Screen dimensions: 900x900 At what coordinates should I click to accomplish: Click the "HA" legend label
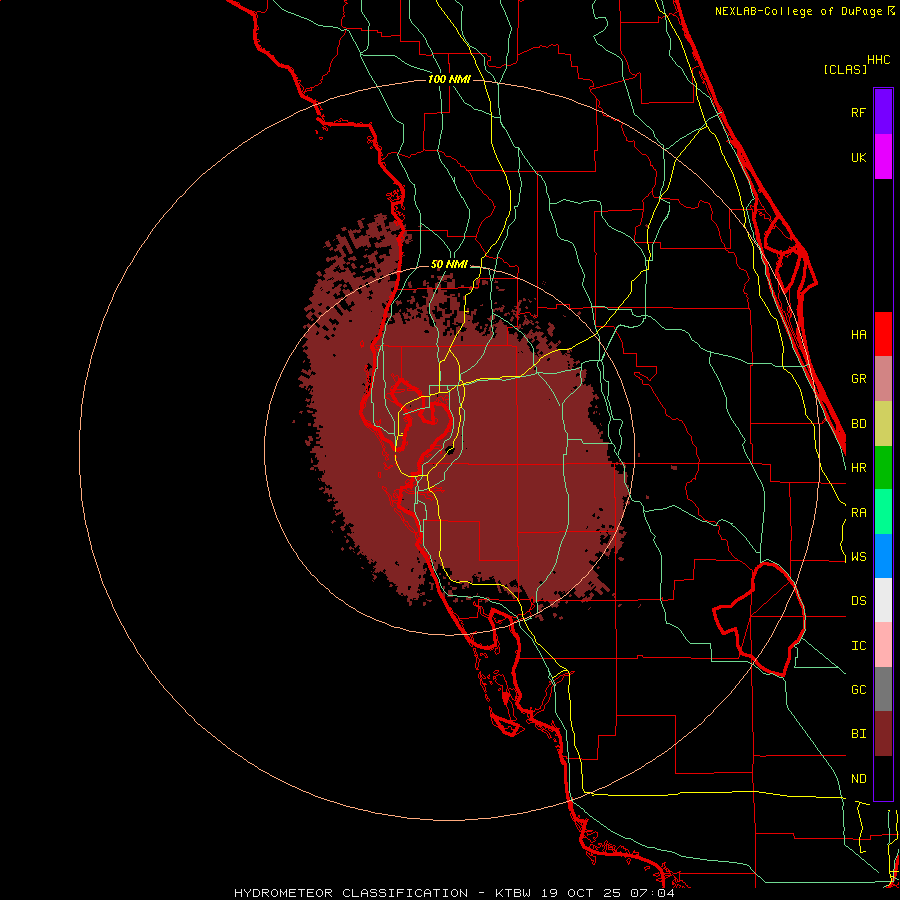(858, 334)
